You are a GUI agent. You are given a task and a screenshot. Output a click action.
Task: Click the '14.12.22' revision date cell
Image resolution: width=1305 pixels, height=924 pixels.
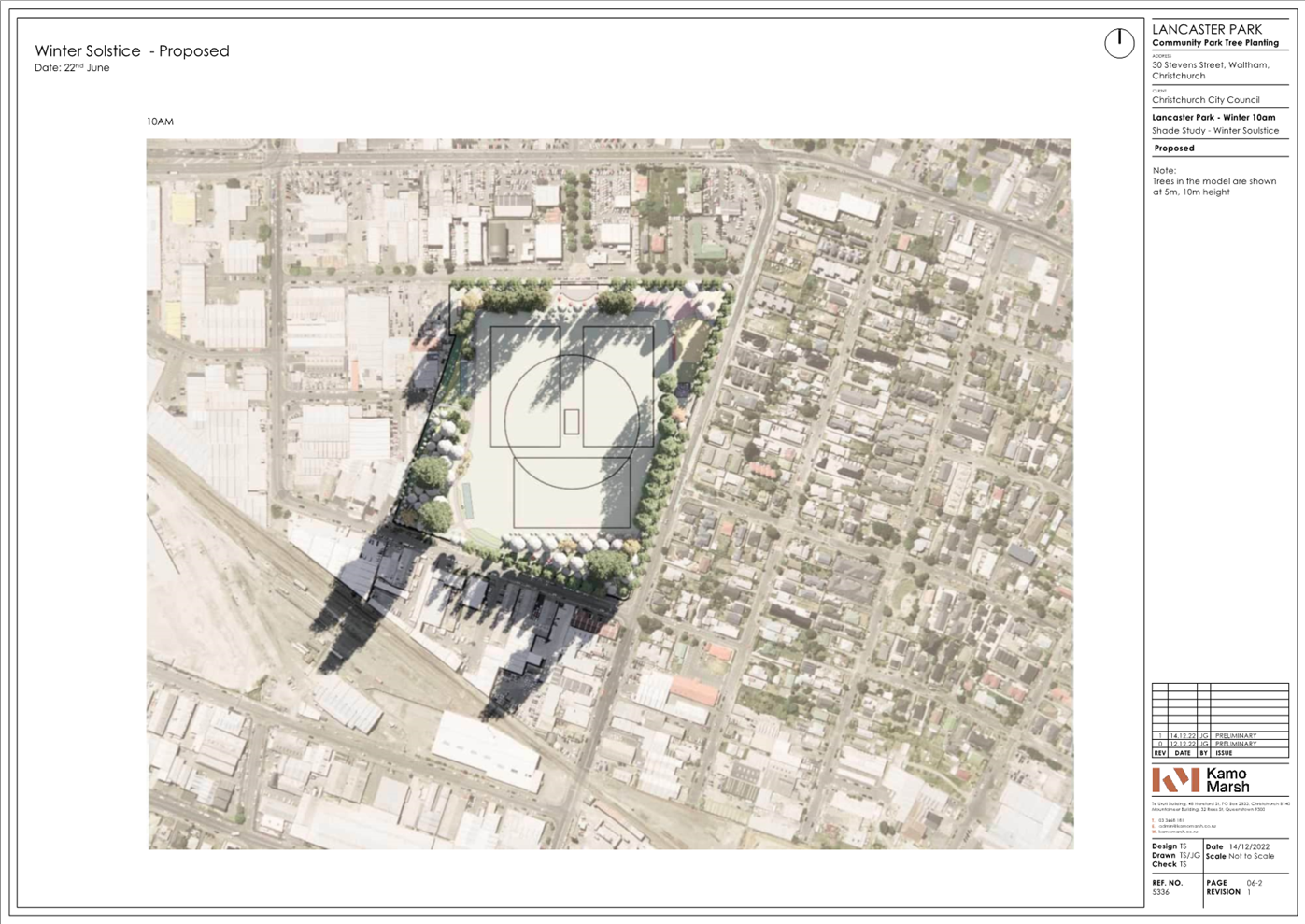click(x=1182, y=736)
